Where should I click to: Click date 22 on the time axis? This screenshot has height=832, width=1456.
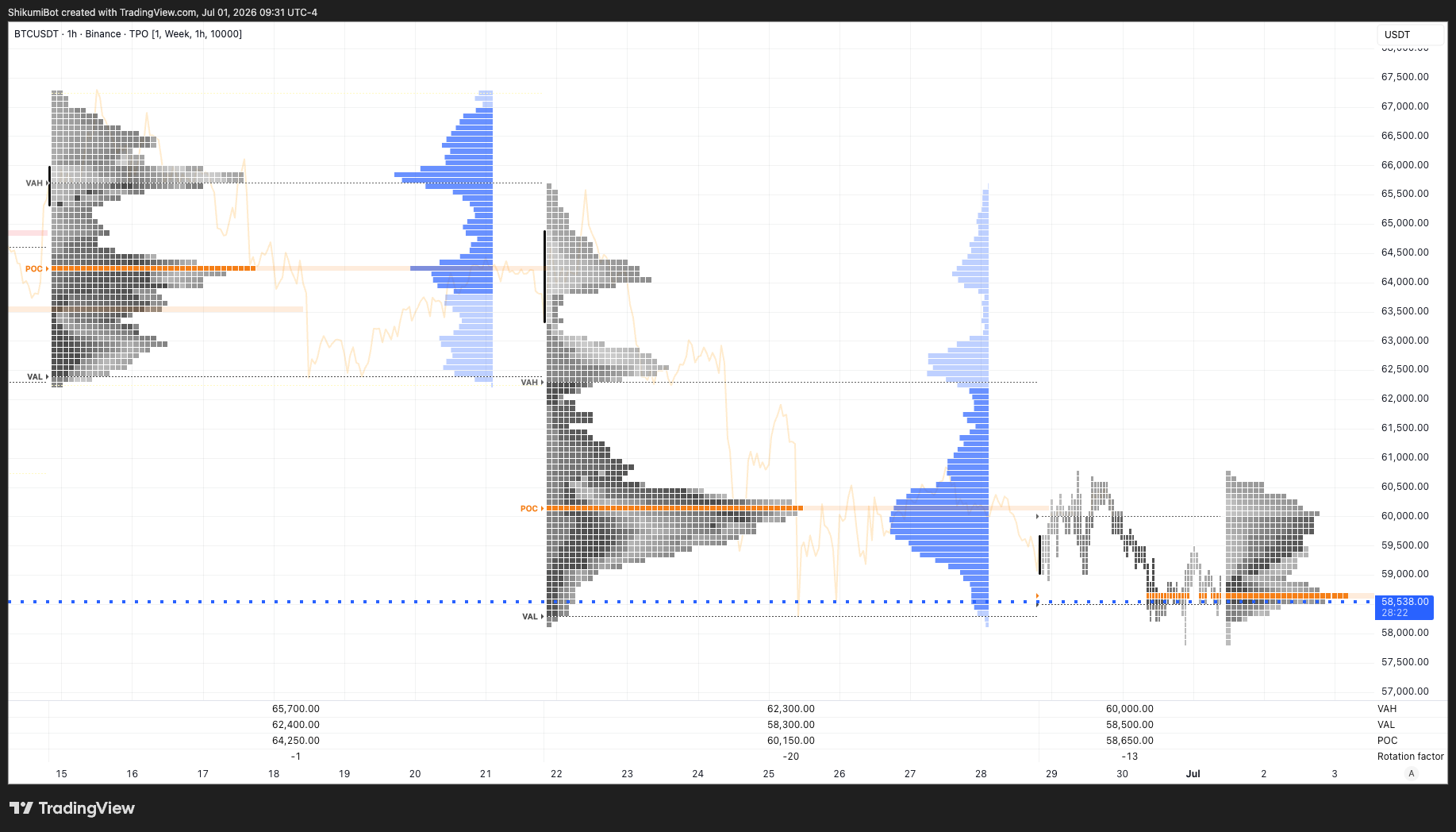tap(556, 773)
